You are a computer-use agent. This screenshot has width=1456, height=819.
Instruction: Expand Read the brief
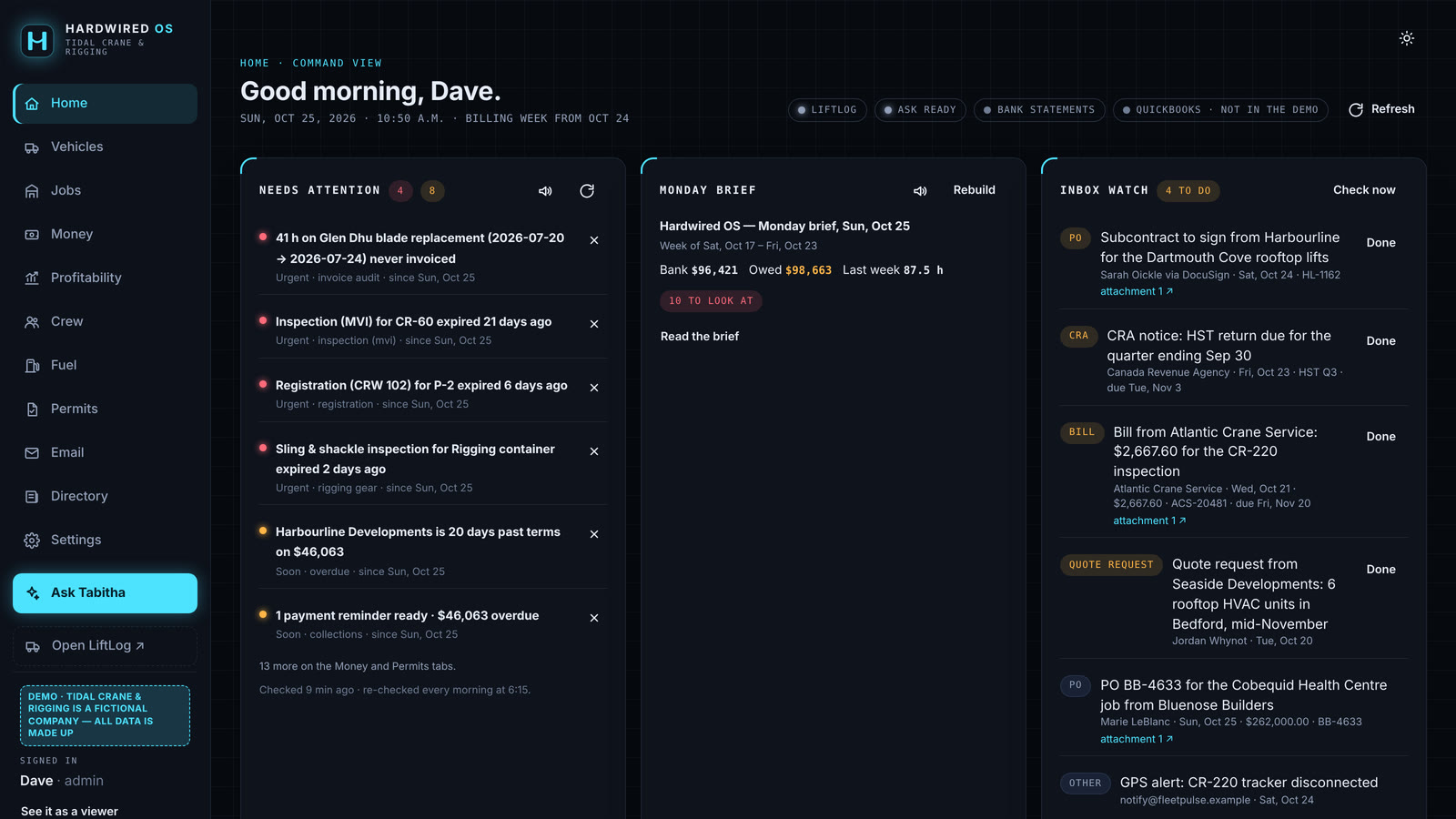point(700,337)
